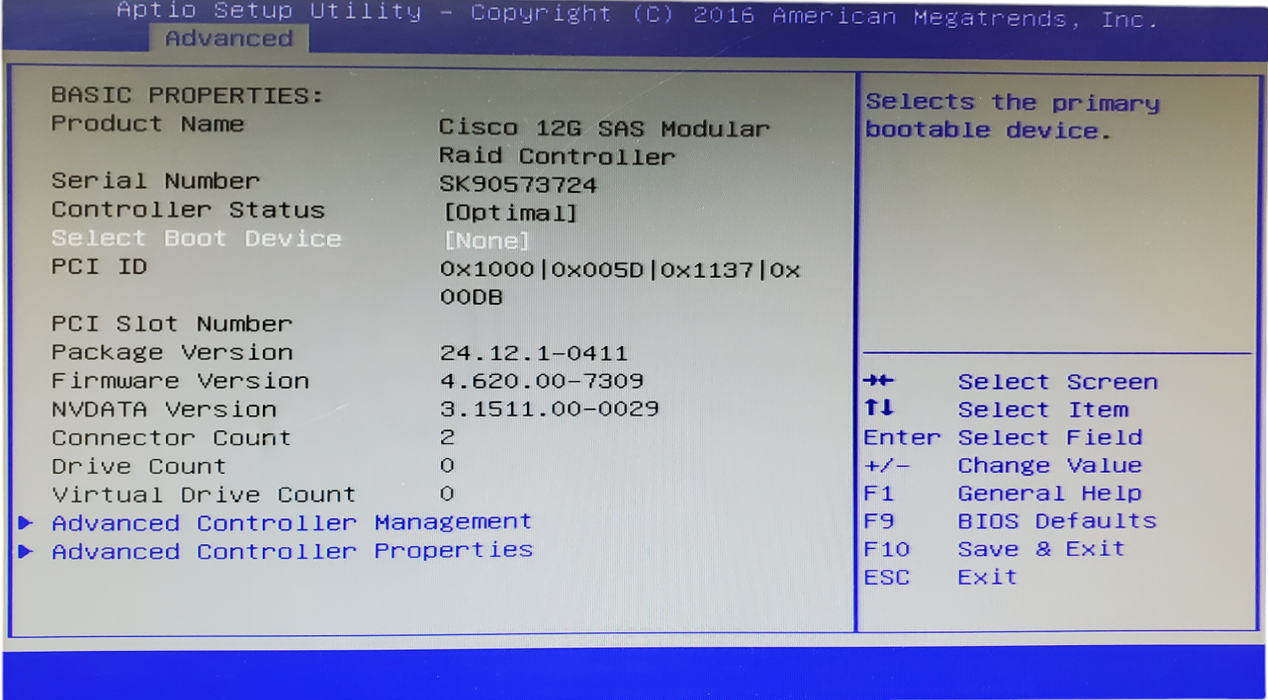
Task: Click arrow beside Advanced Controller Management
Action: coord(26,523)
